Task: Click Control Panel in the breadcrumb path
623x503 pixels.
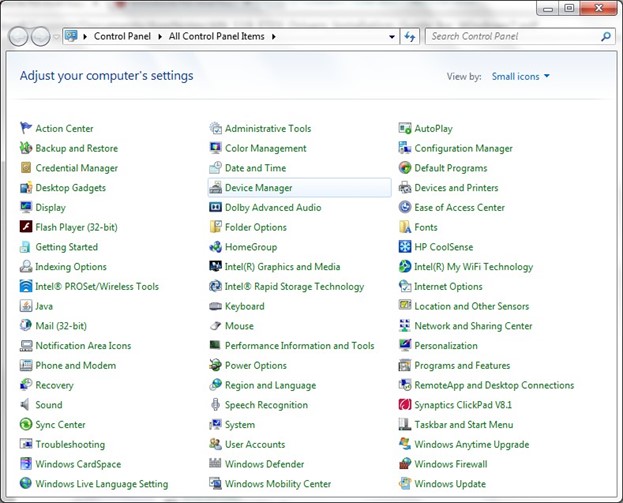Action: pyautogui.click(x=121, y=36)
